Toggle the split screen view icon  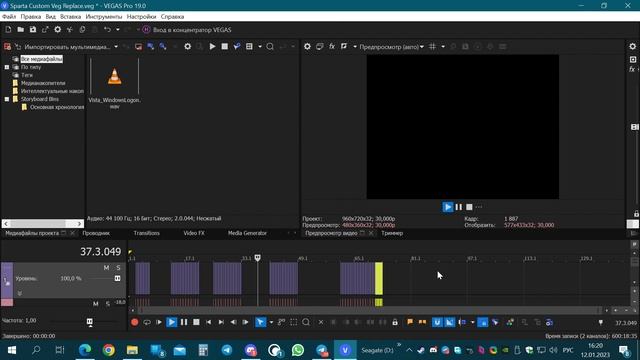tap(344, 47)
